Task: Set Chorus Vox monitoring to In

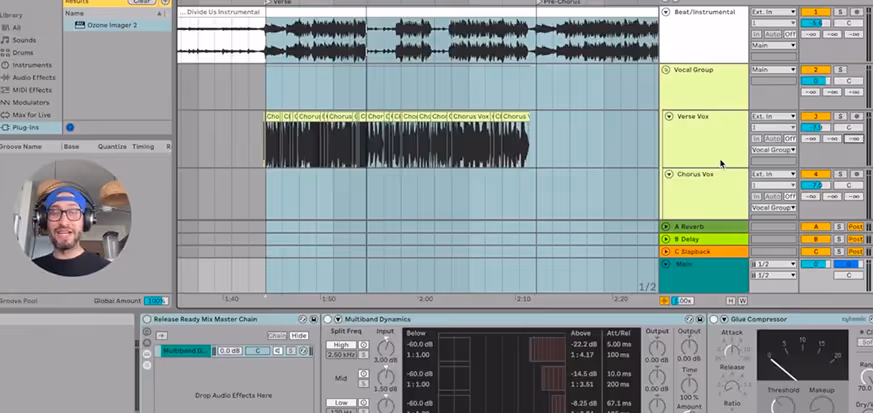Action: tap(756, 196)
